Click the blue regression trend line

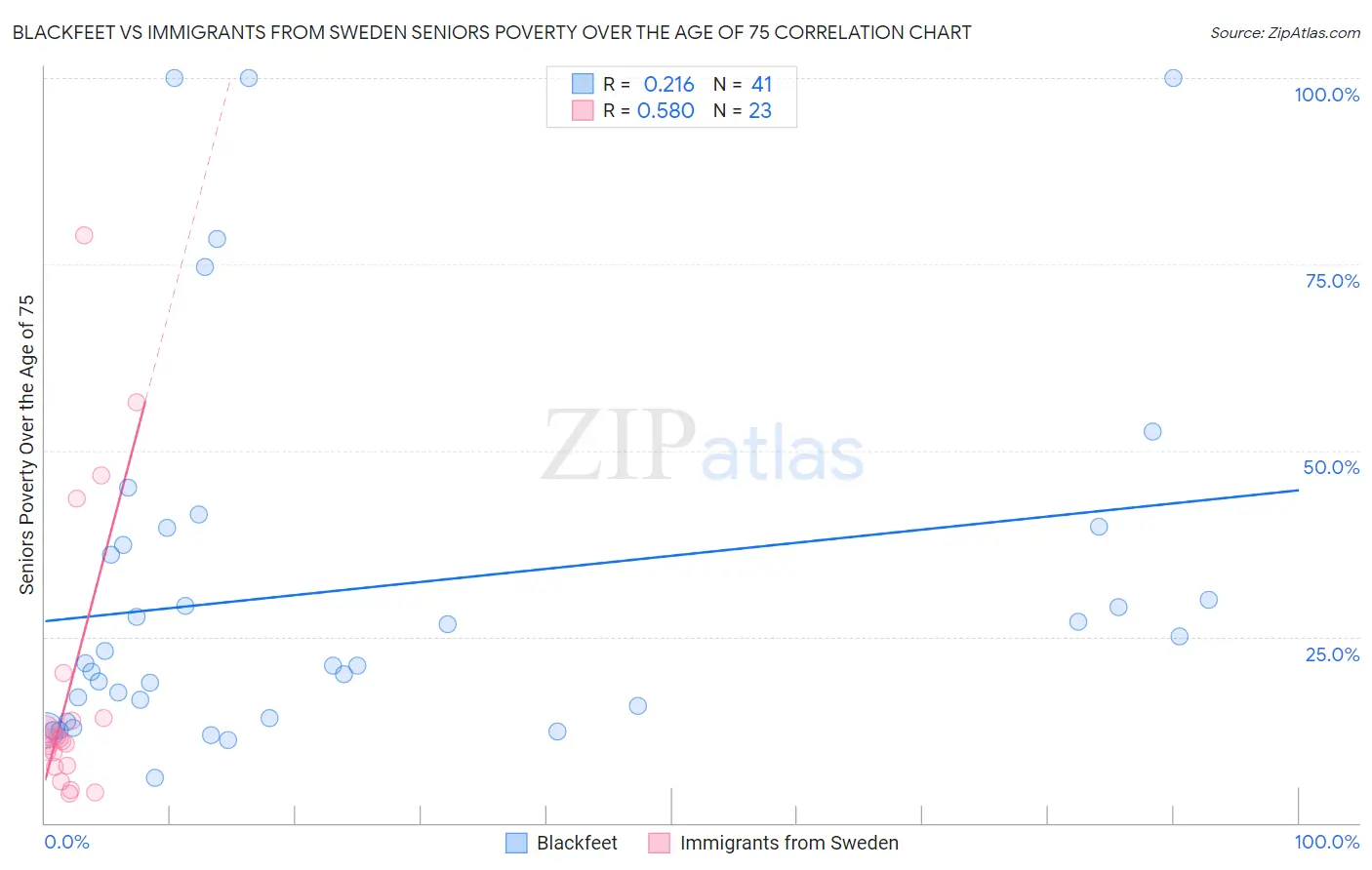coord(671,555)
